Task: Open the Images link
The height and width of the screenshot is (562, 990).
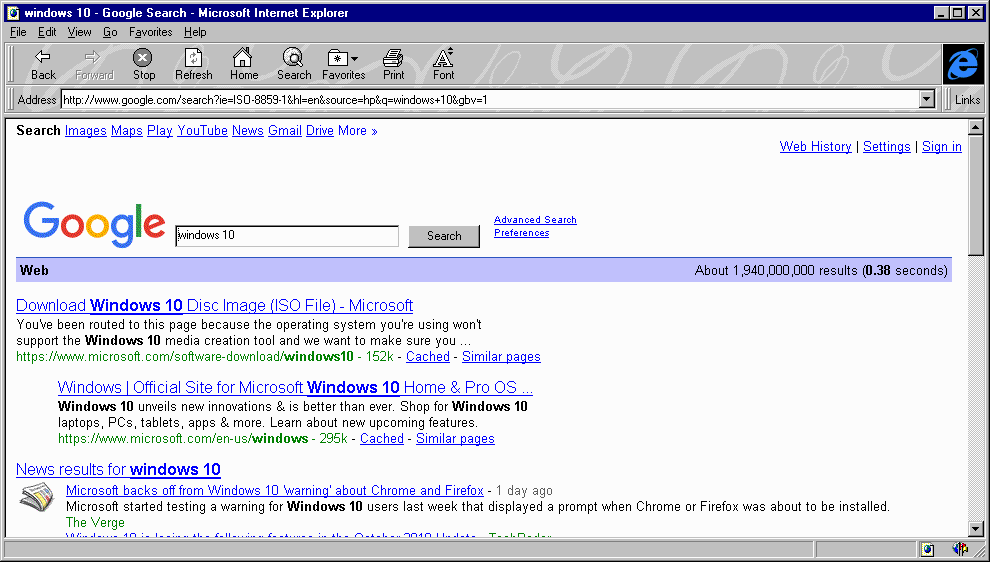Action: pos(85,131)
